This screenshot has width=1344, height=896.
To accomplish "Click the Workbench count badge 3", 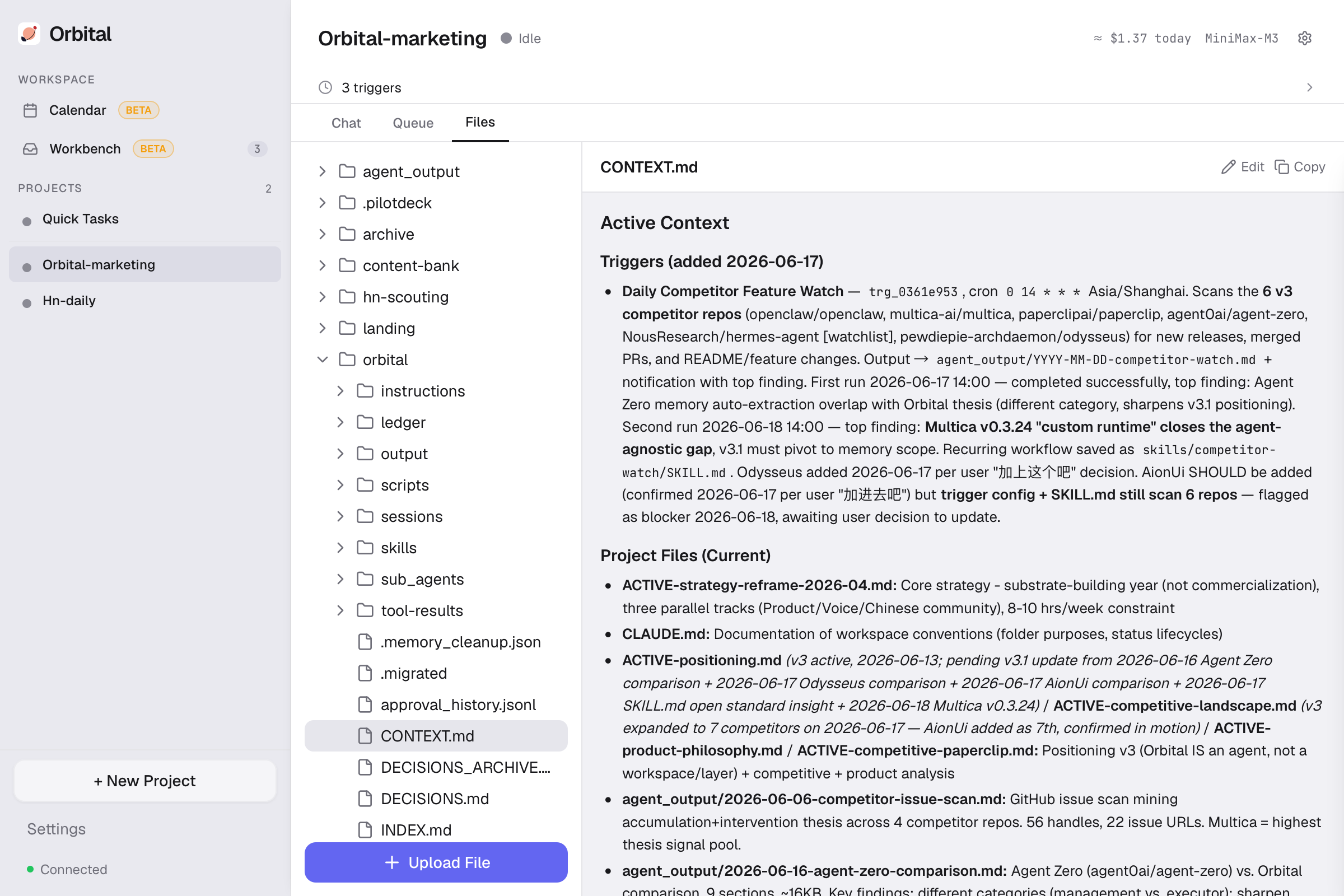I will point(257,149).
